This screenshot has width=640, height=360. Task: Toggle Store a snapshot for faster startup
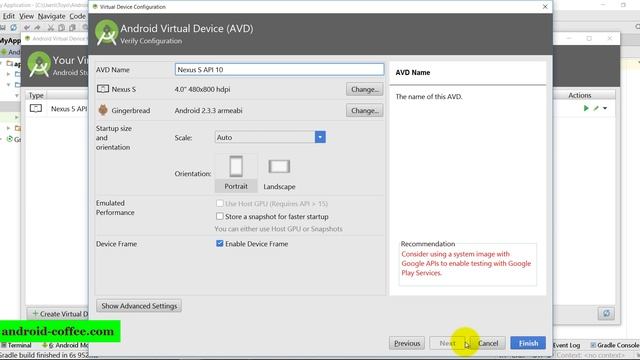coord(220,216)
